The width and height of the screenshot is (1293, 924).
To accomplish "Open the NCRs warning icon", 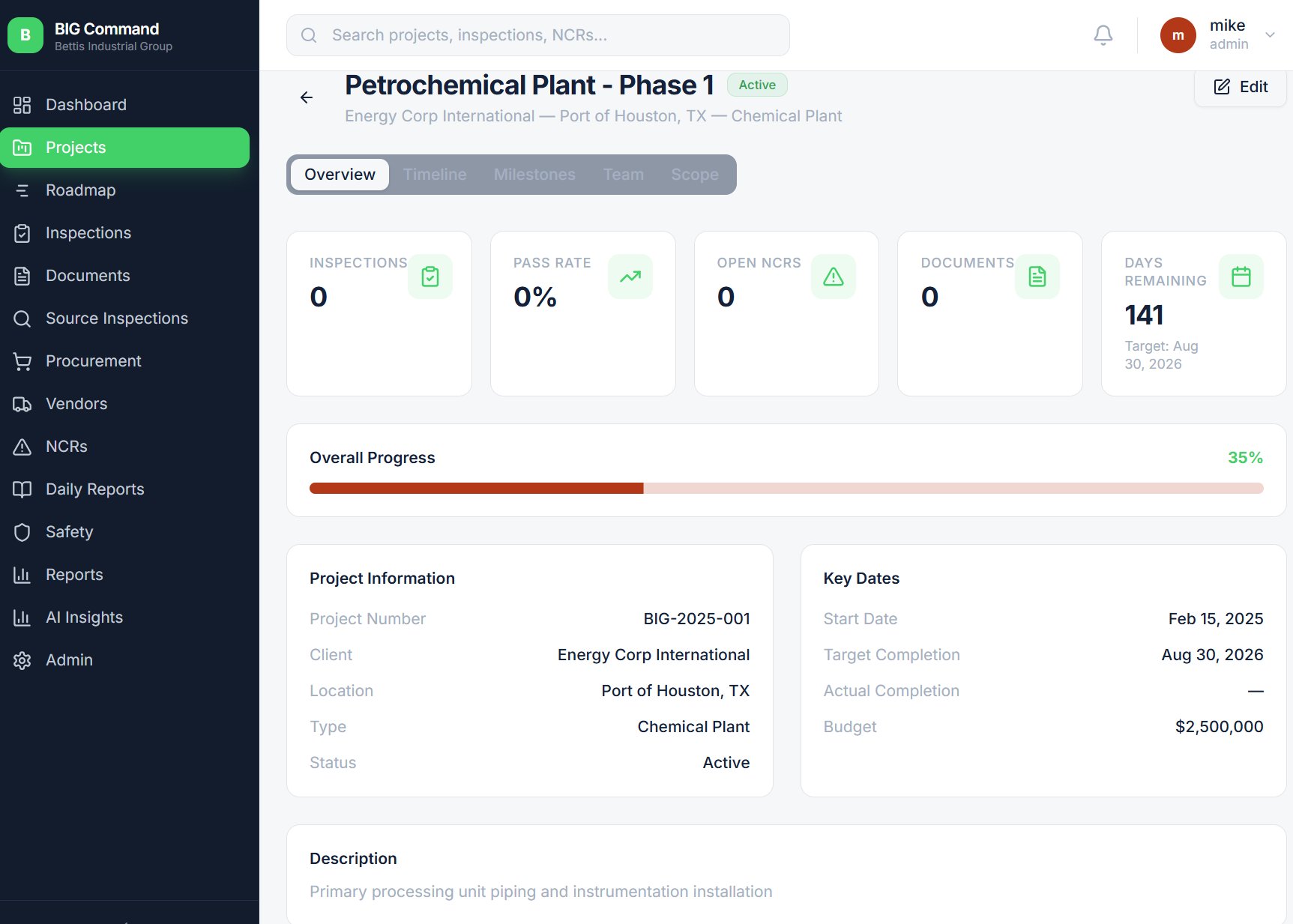I will coord(22,446).
